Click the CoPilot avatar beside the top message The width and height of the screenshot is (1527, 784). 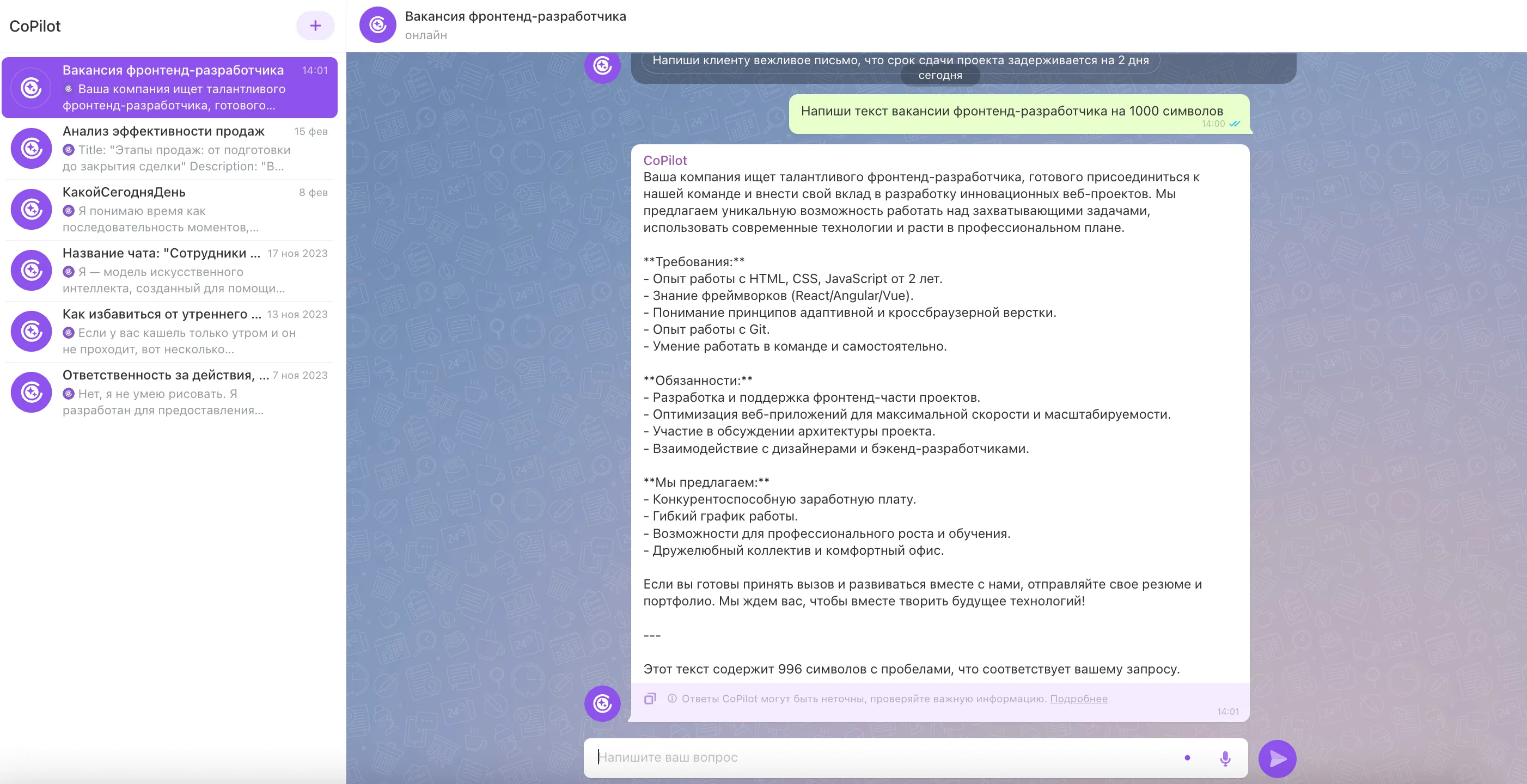coord(602,66)
